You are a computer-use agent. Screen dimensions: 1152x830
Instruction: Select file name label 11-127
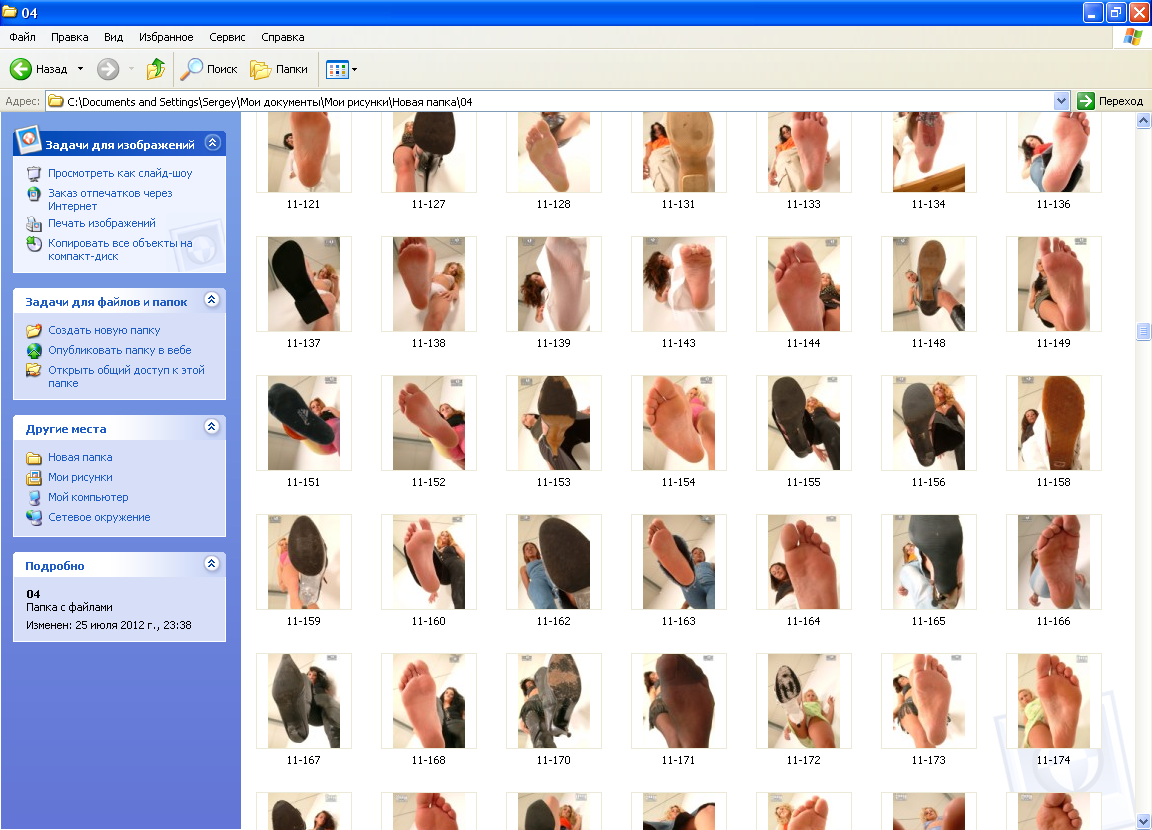[428, 204]
